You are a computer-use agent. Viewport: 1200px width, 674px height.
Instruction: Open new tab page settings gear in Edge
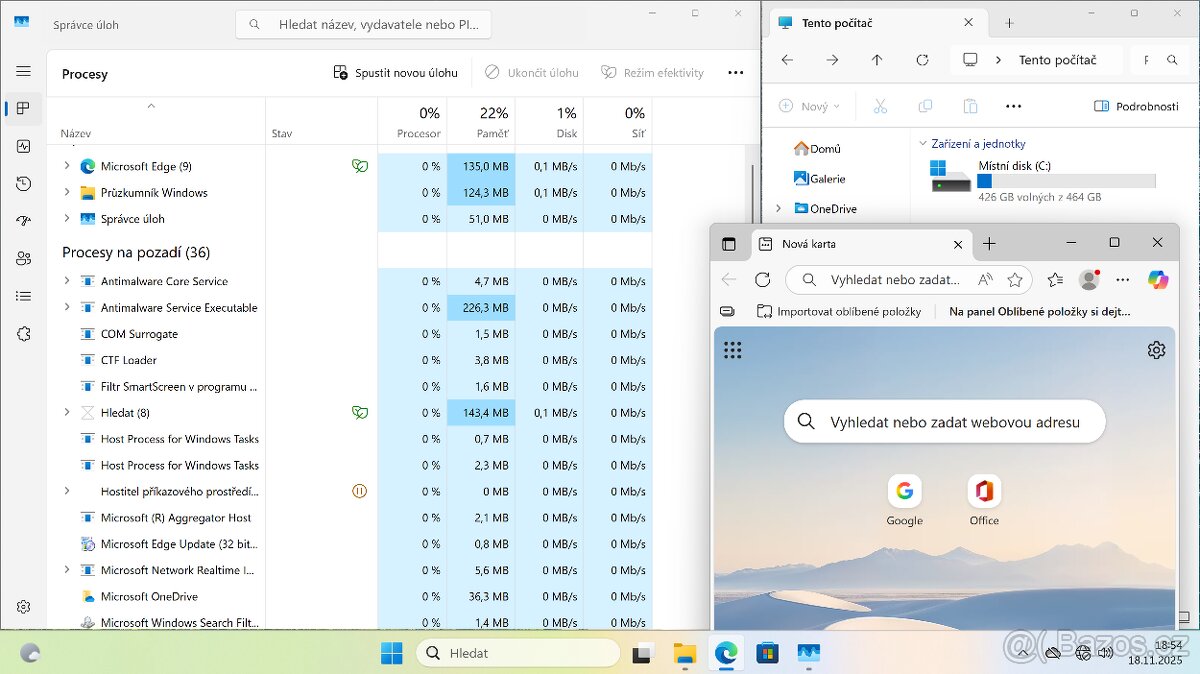tap(1156, 349)
